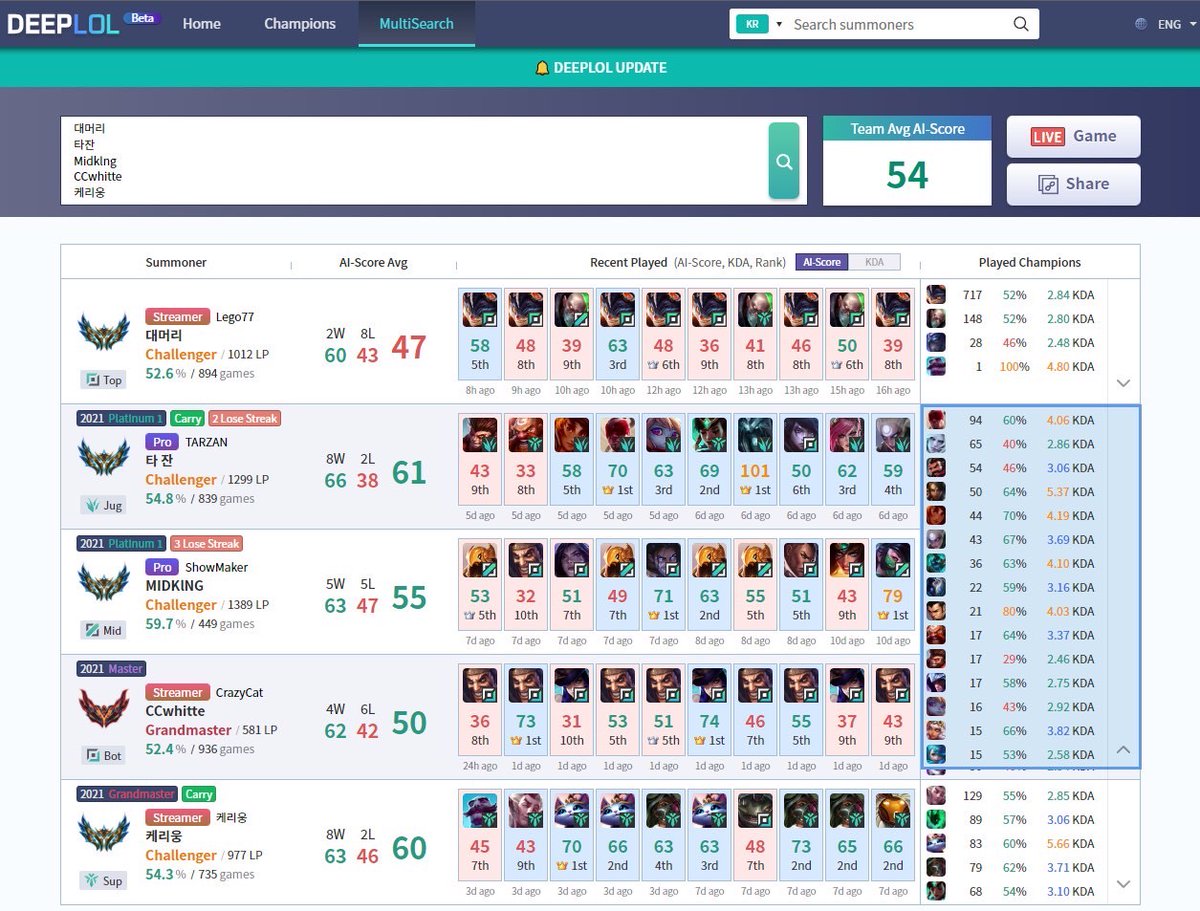Screen dimensions: 1200x911
Task: Click the 2021 Master season badge
Action: pyautogui.click(x=112, y=668)
